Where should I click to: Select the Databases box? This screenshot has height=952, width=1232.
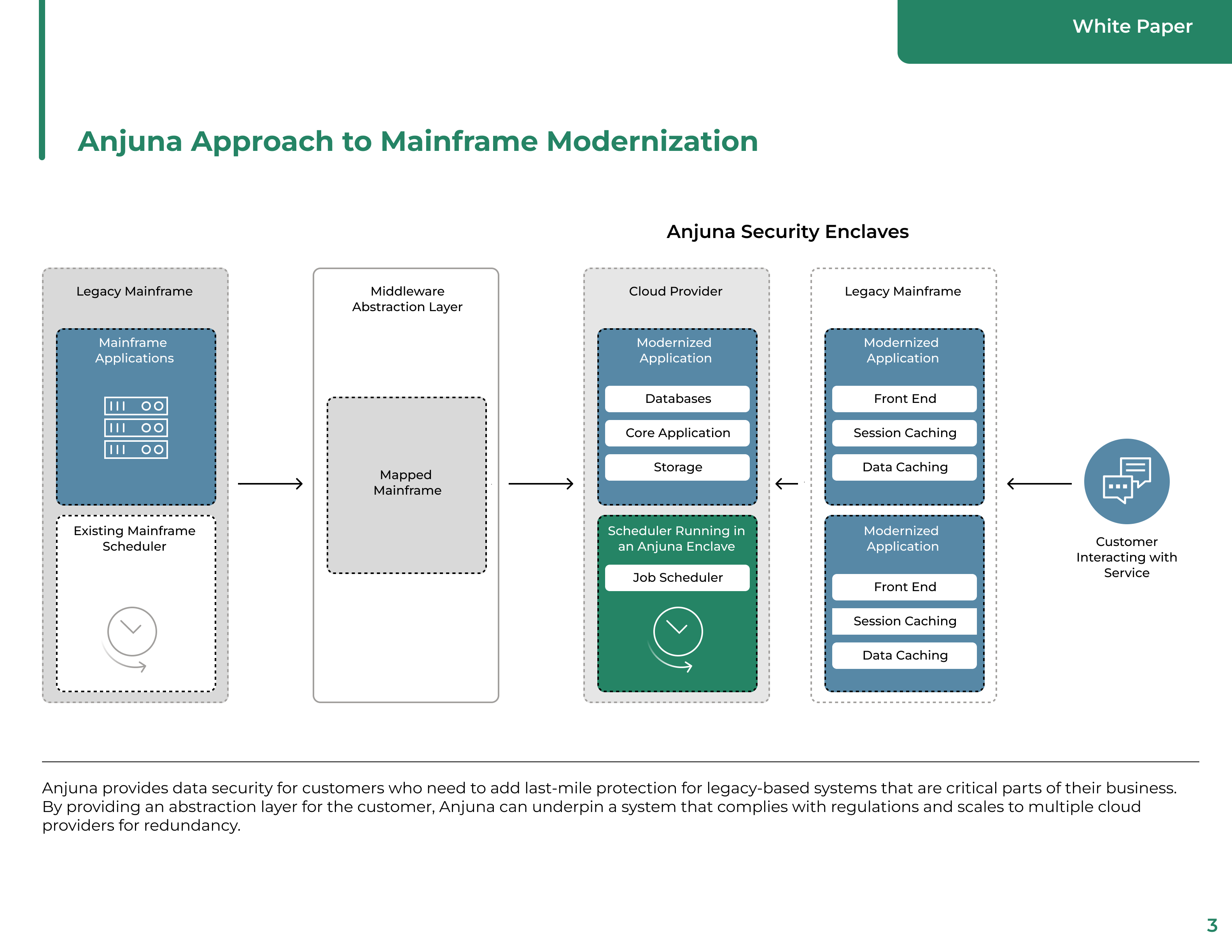pyautogui.click(x=677, y=399)
